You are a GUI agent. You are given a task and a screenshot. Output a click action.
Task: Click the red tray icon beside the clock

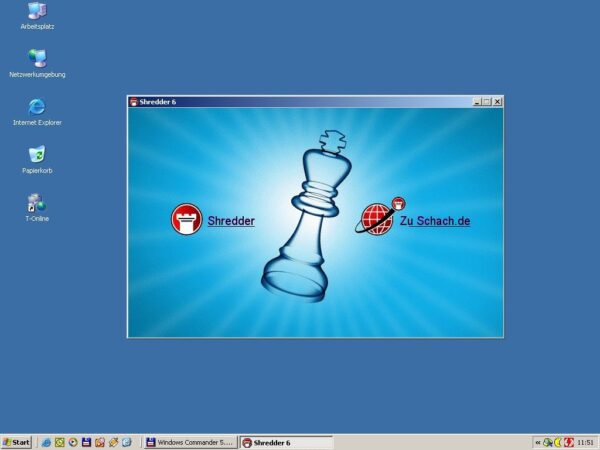569,442
